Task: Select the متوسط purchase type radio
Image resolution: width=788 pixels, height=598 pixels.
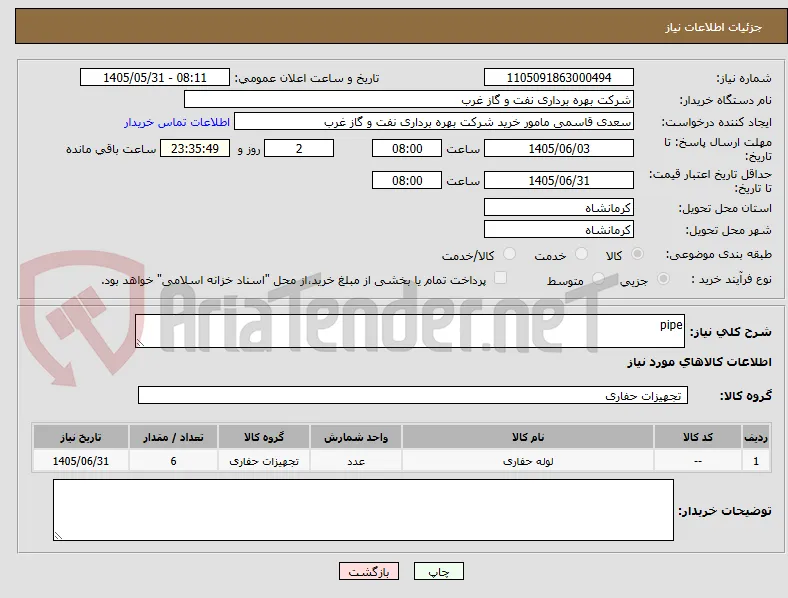Action: tap(598, 278)
